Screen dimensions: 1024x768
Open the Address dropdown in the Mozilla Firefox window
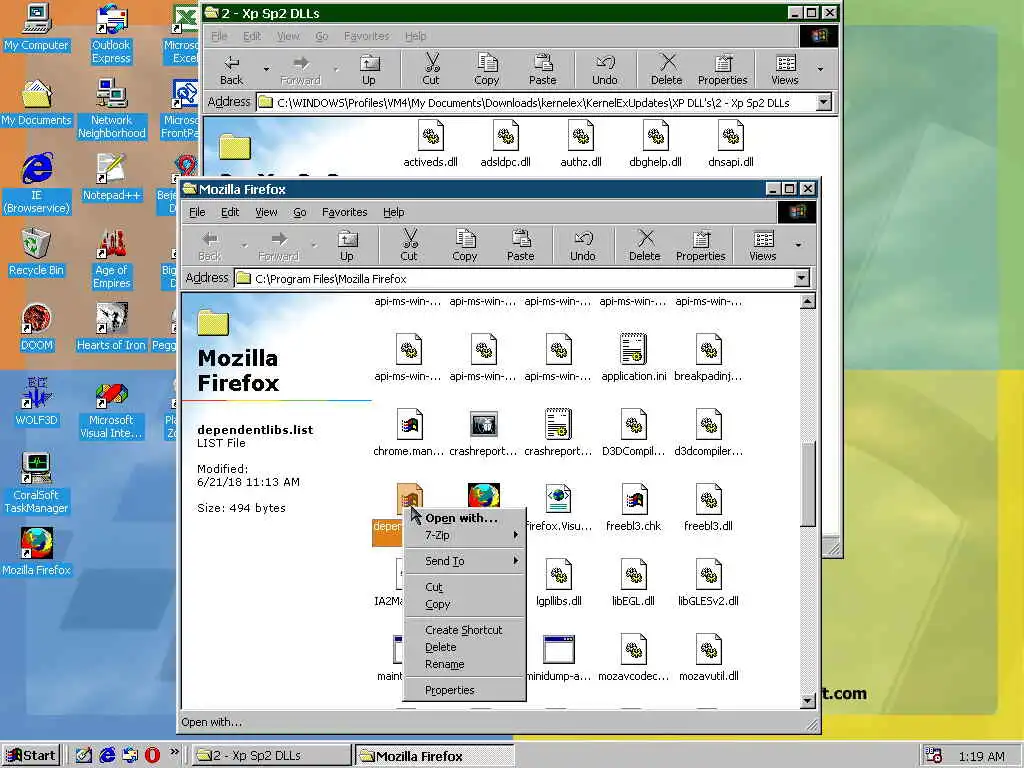801,279
